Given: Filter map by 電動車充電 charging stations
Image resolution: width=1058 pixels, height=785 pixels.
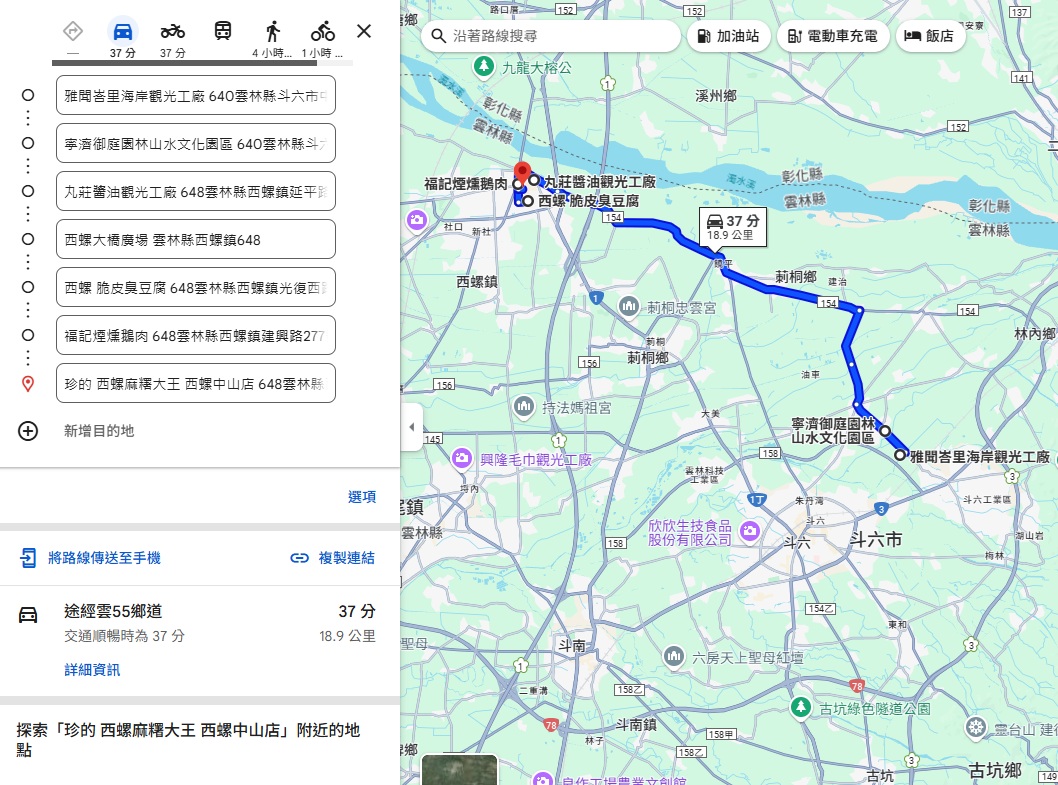Looking at the screenshot, I should (x=833, y=36).
